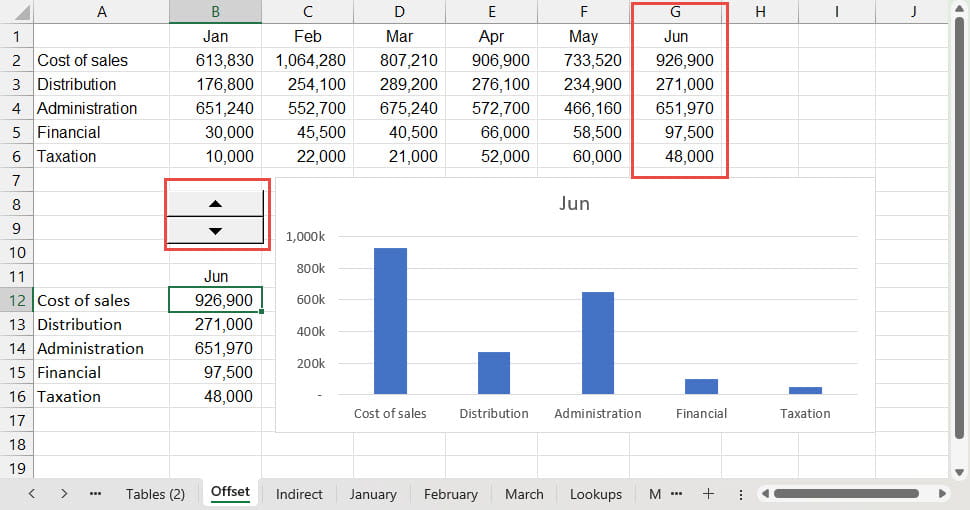Open hidden sheets list via left ellipsis

pyautogui.click(x=96, y=494)
